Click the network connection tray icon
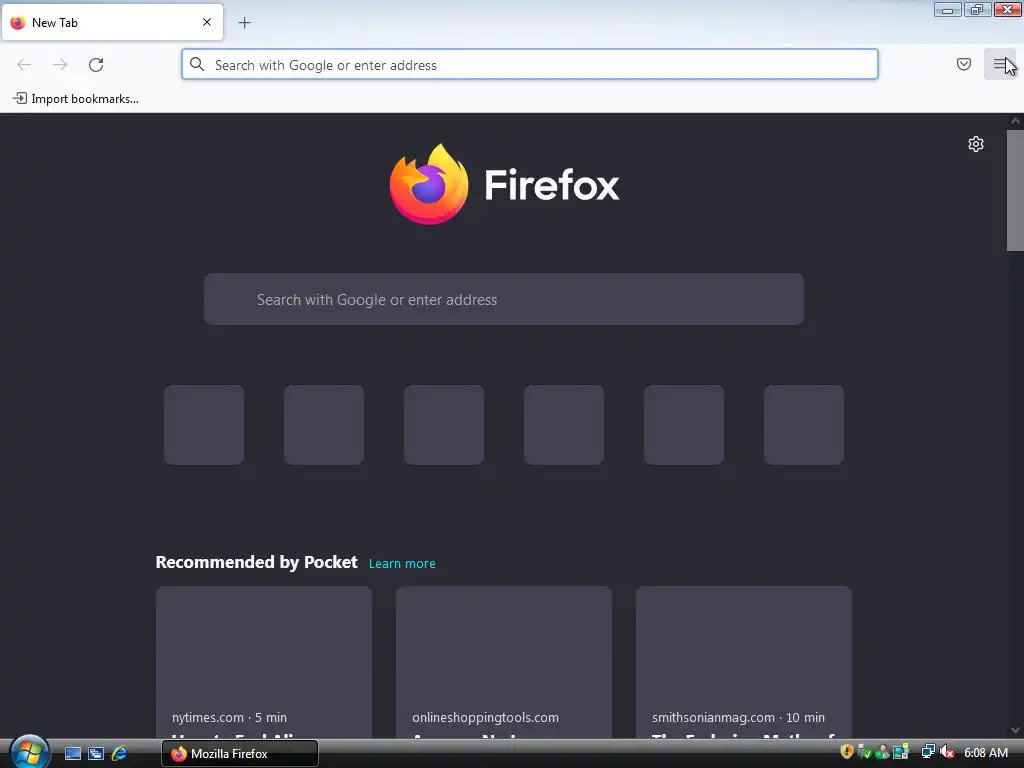1024x768 pixels. pyautogui.click(x=927, y=752)
